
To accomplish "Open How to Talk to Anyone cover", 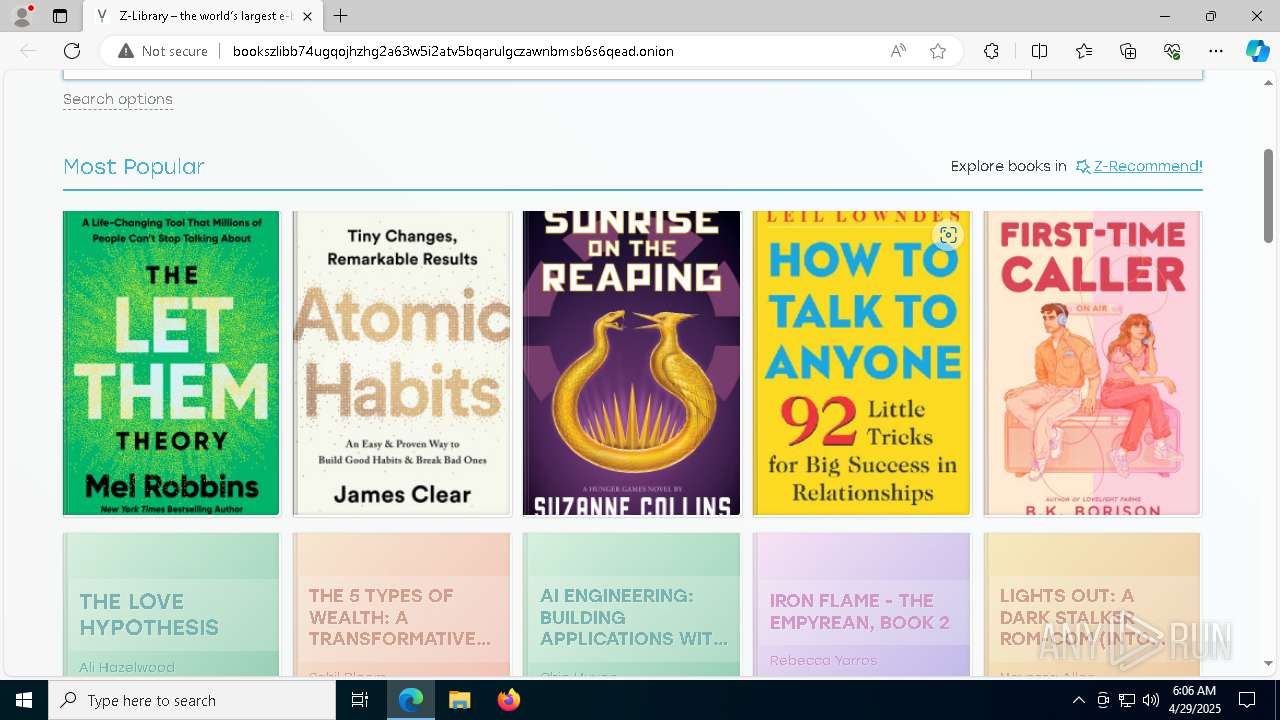I will [x=861, y=363].
